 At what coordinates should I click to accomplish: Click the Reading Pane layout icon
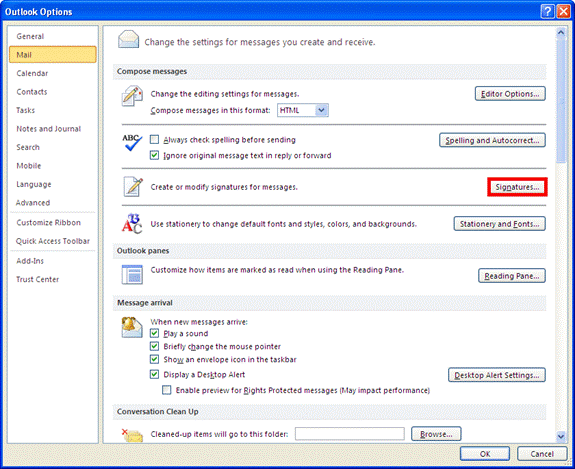pyautogui.click(x=132, y=275)
